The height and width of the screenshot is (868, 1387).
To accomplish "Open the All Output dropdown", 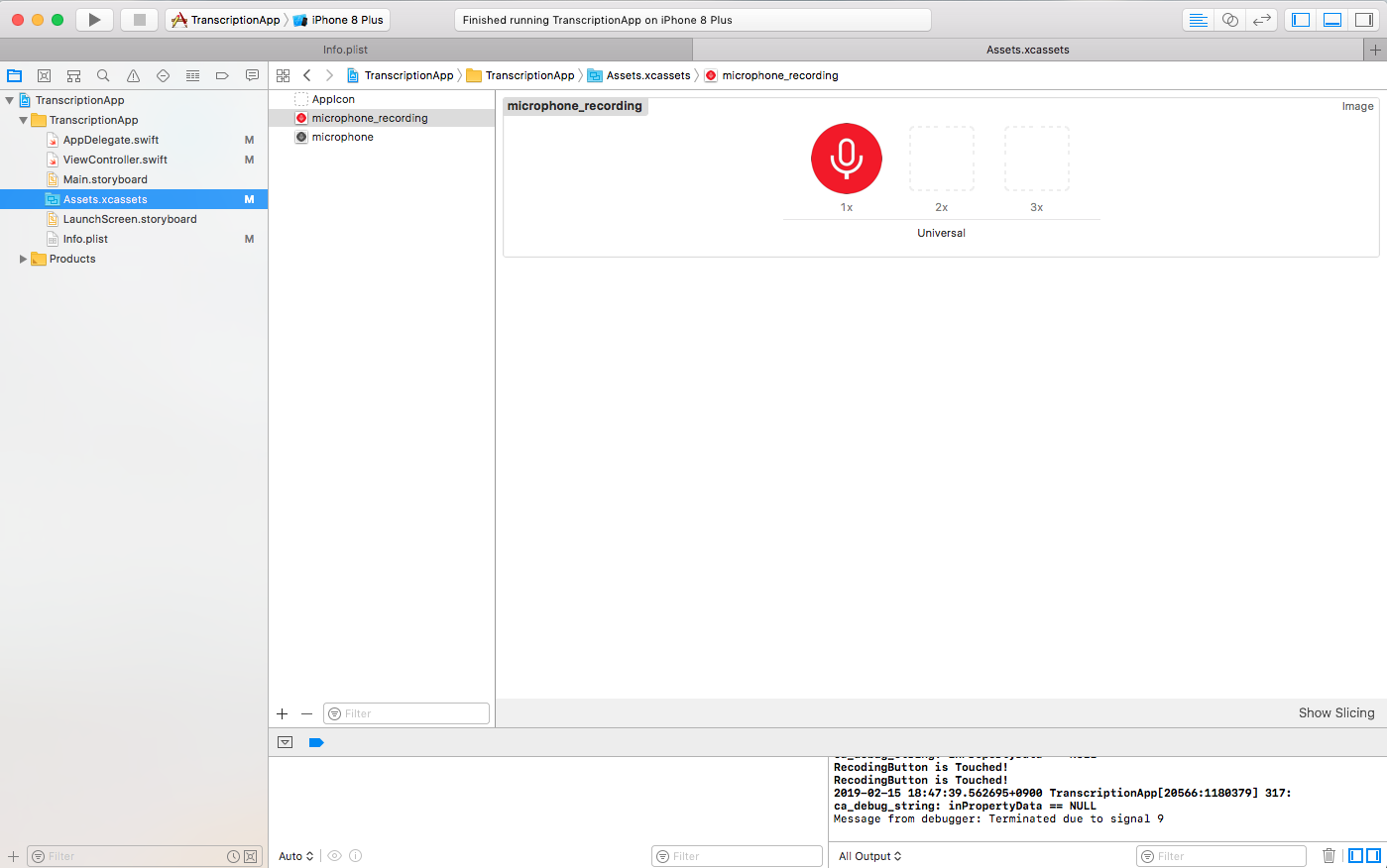I will (x=870, y=856).
